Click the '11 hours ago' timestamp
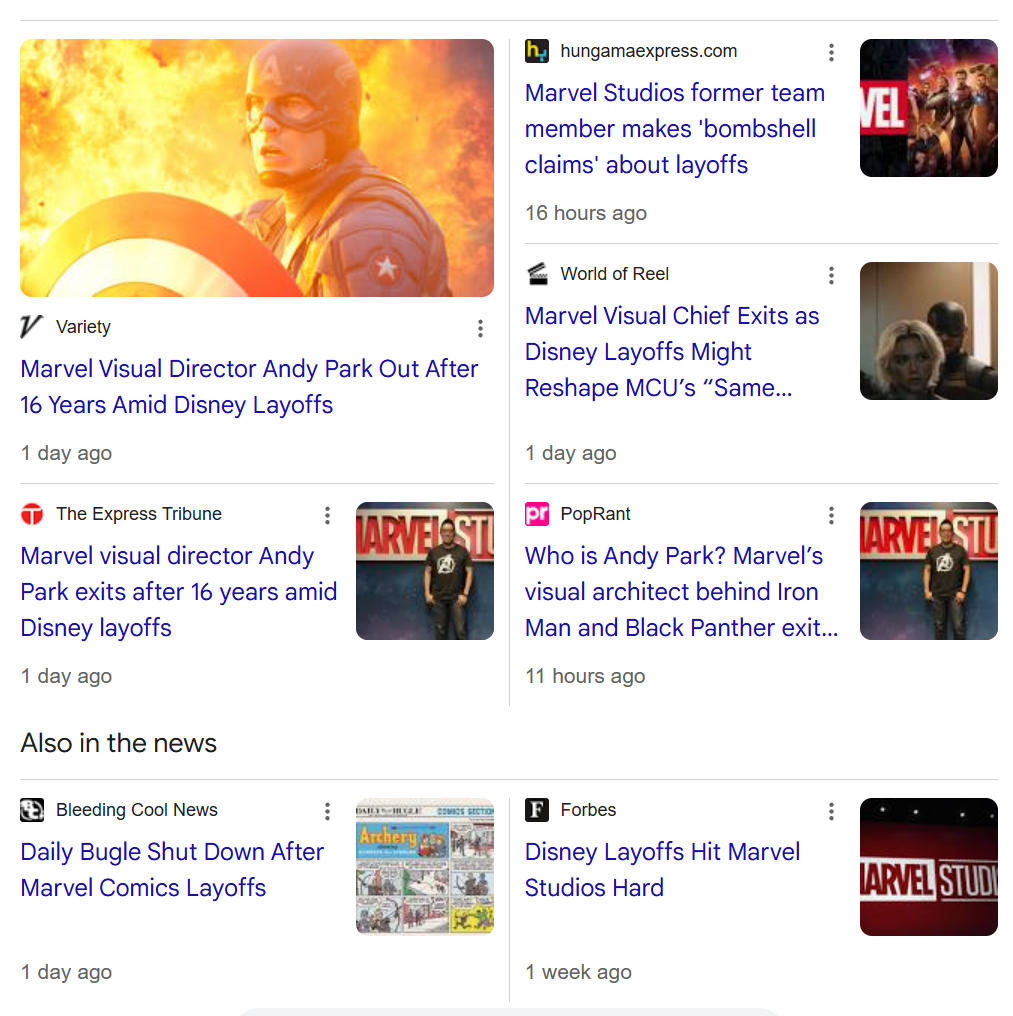The width and height of the screenshot is (1013, 1016). point(585,676)
